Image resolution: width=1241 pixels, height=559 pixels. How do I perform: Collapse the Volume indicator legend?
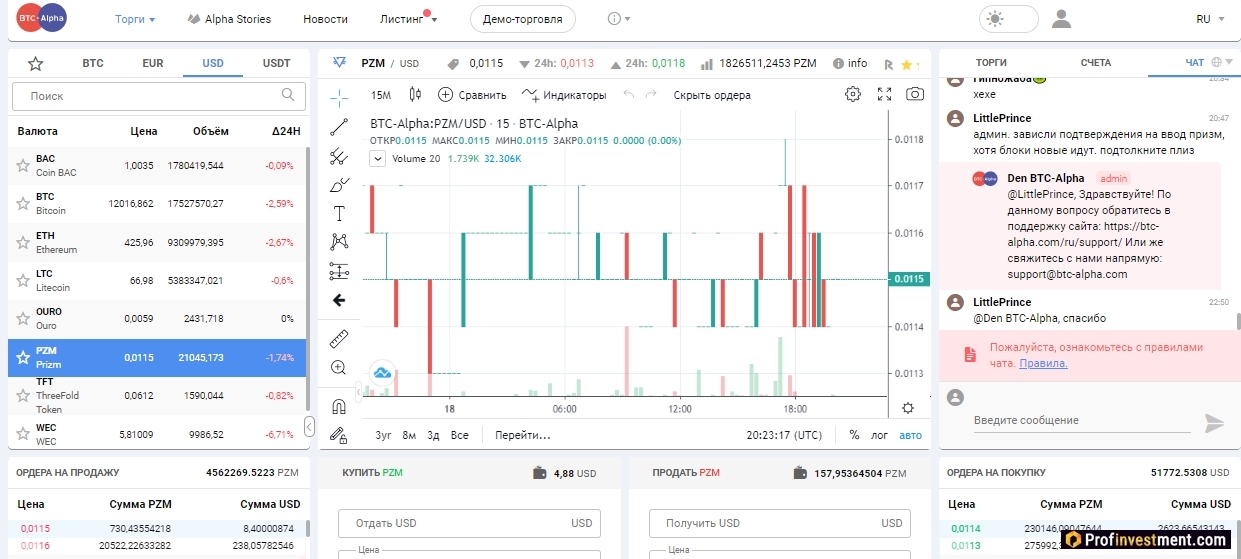pos(377,158)
